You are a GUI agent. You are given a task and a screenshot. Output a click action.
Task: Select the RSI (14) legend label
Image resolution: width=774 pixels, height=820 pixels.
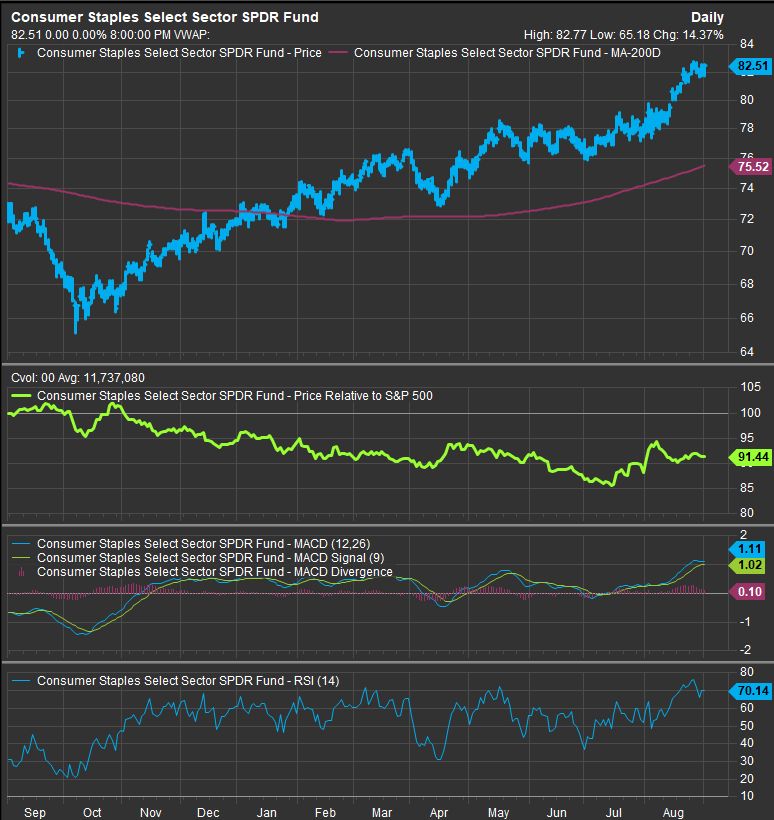point(188,681)
